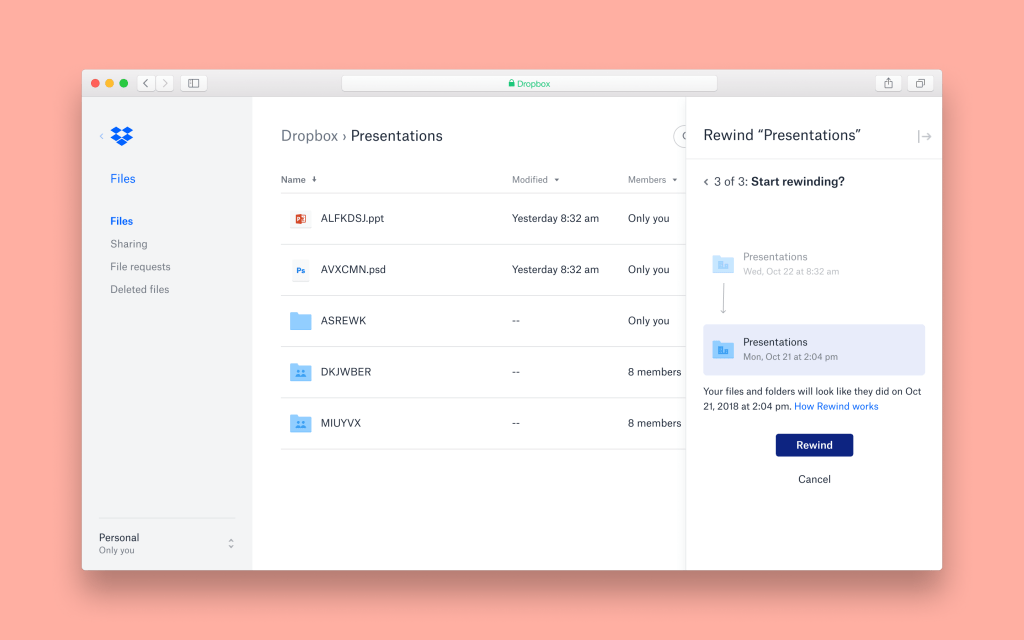Open the DKJWBER shared folder icon
The height and width of the screenshot is (640, 1024).
[x=300, y=372]
